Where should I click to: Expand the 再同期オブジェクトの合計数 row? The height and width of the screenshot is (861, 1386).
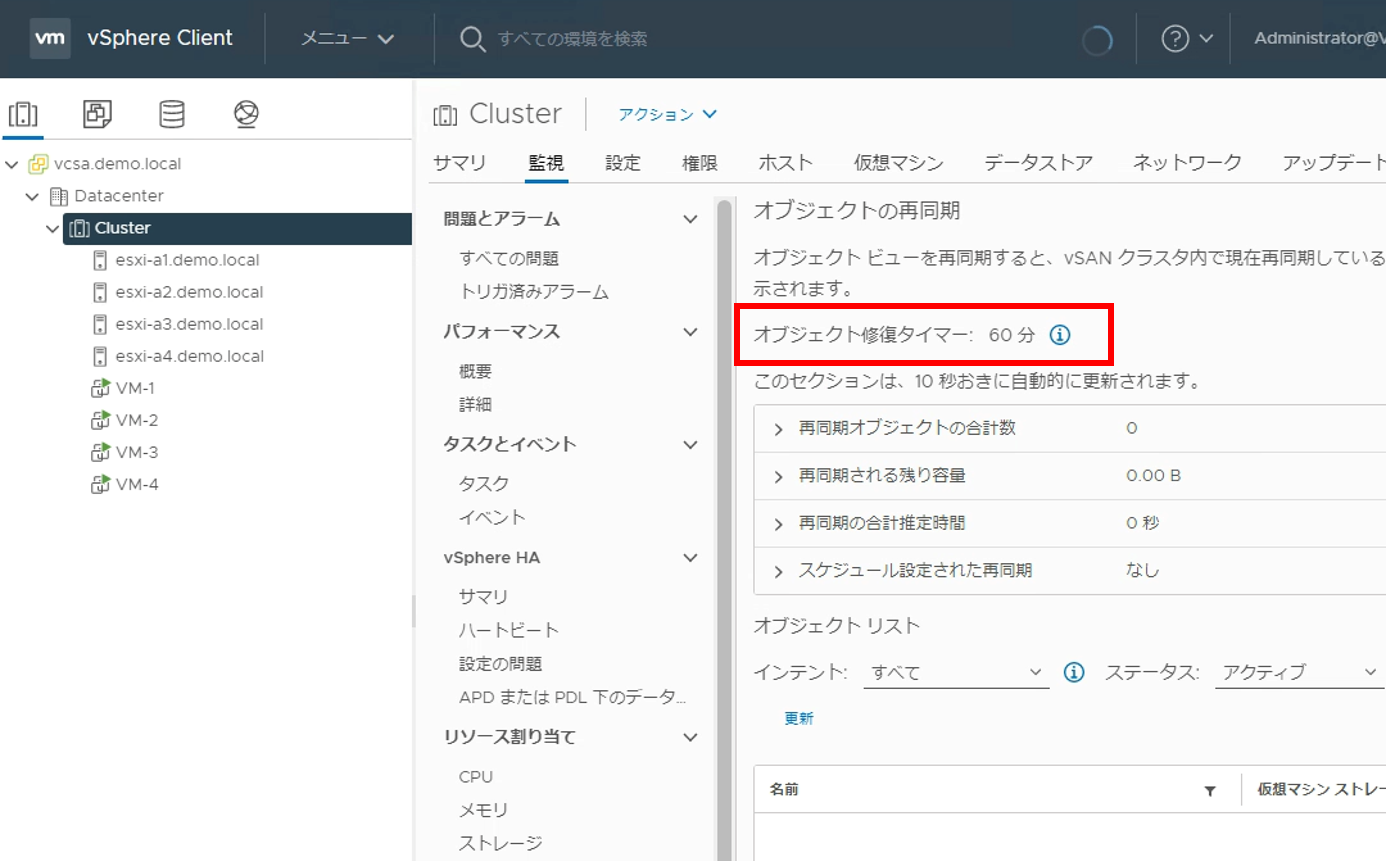tap(779, 429)
